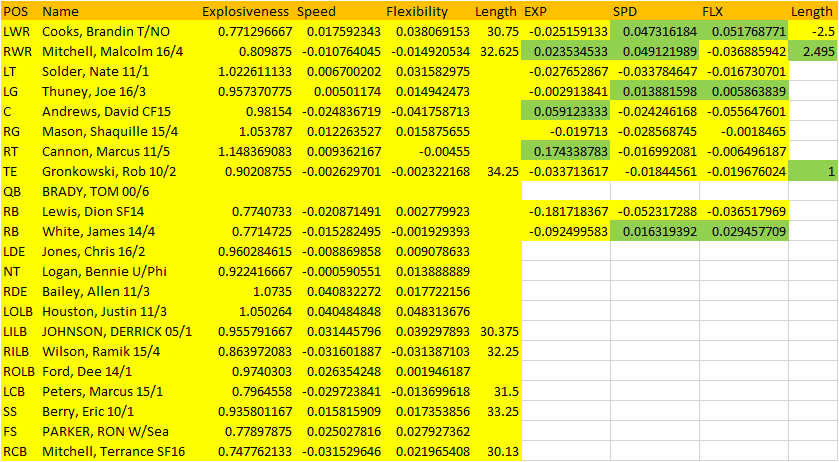Select the green cell 0.013881598
This screenshot has height=462, width=839.
[x=654, y=92]
